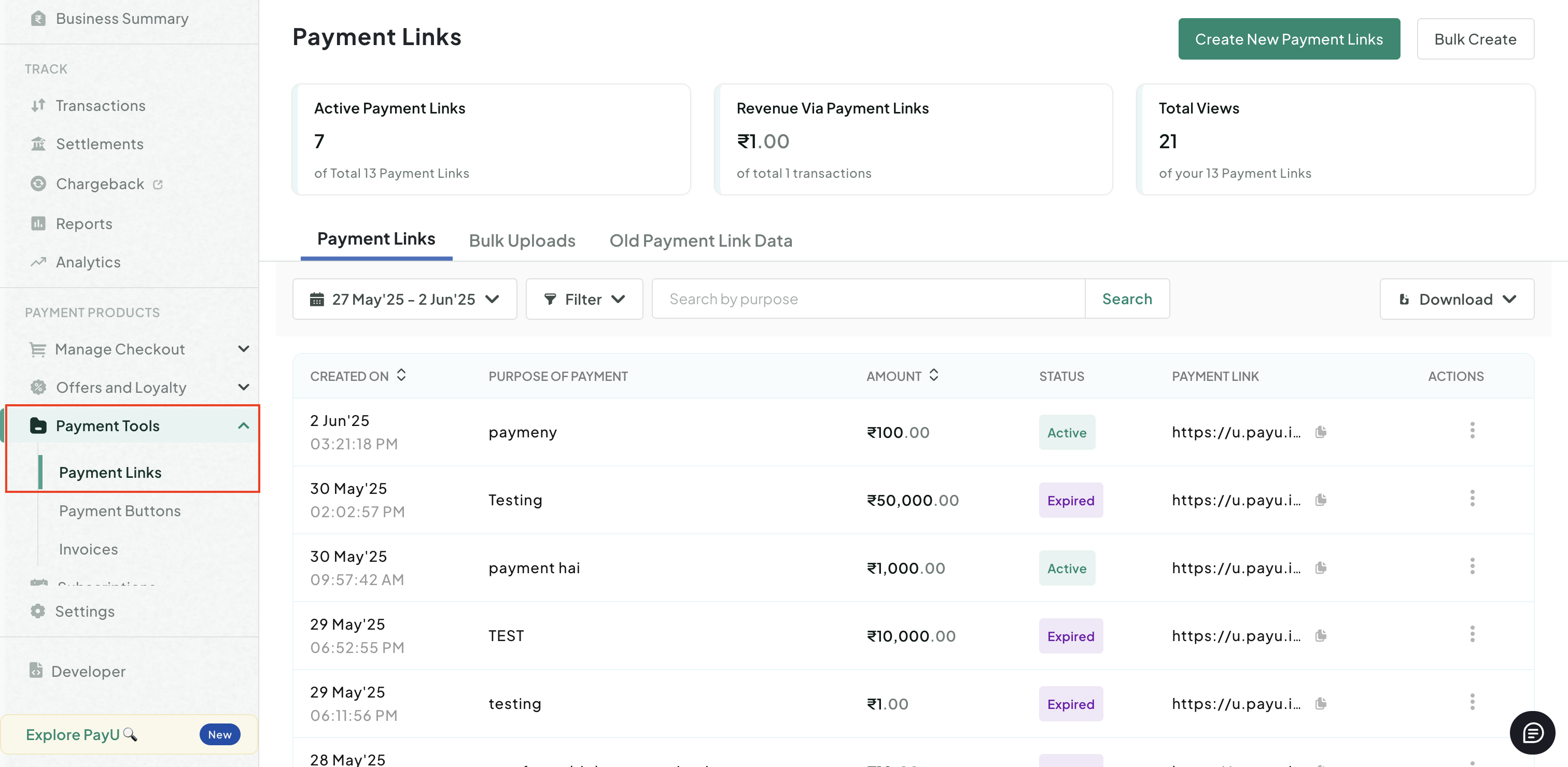Image resolution: width=1568 pixels, height=767 pixels.
Task: Copy the testing ₹1.00 payment link
Action: point(1321,704)
